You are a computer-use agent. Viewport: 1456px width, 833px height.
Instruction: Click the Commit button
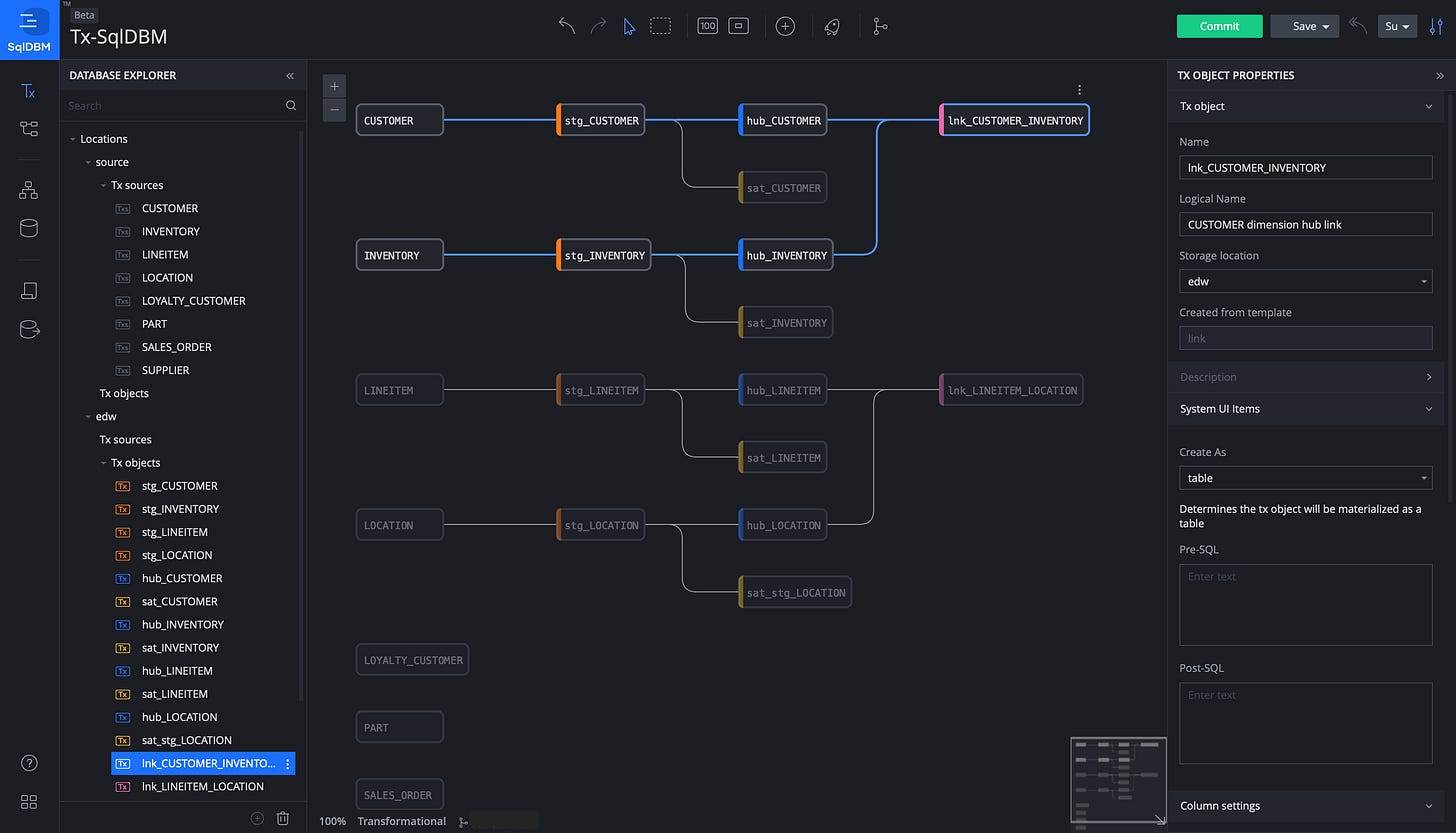(1220, 26)
